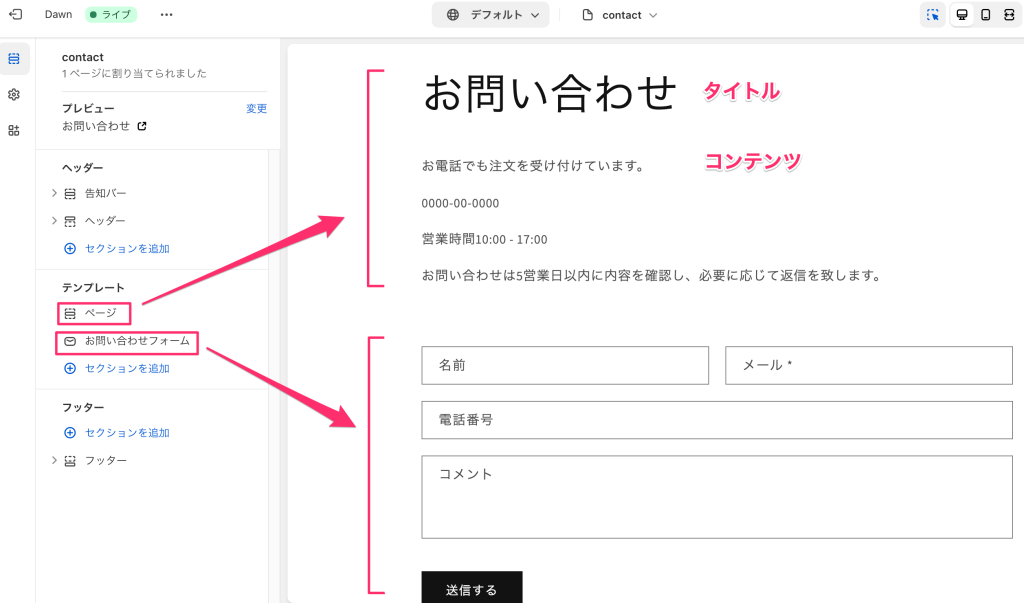This screenshot has width=1024, height=603.
Task: Click the コメント text area
Action: click(716, 497)
